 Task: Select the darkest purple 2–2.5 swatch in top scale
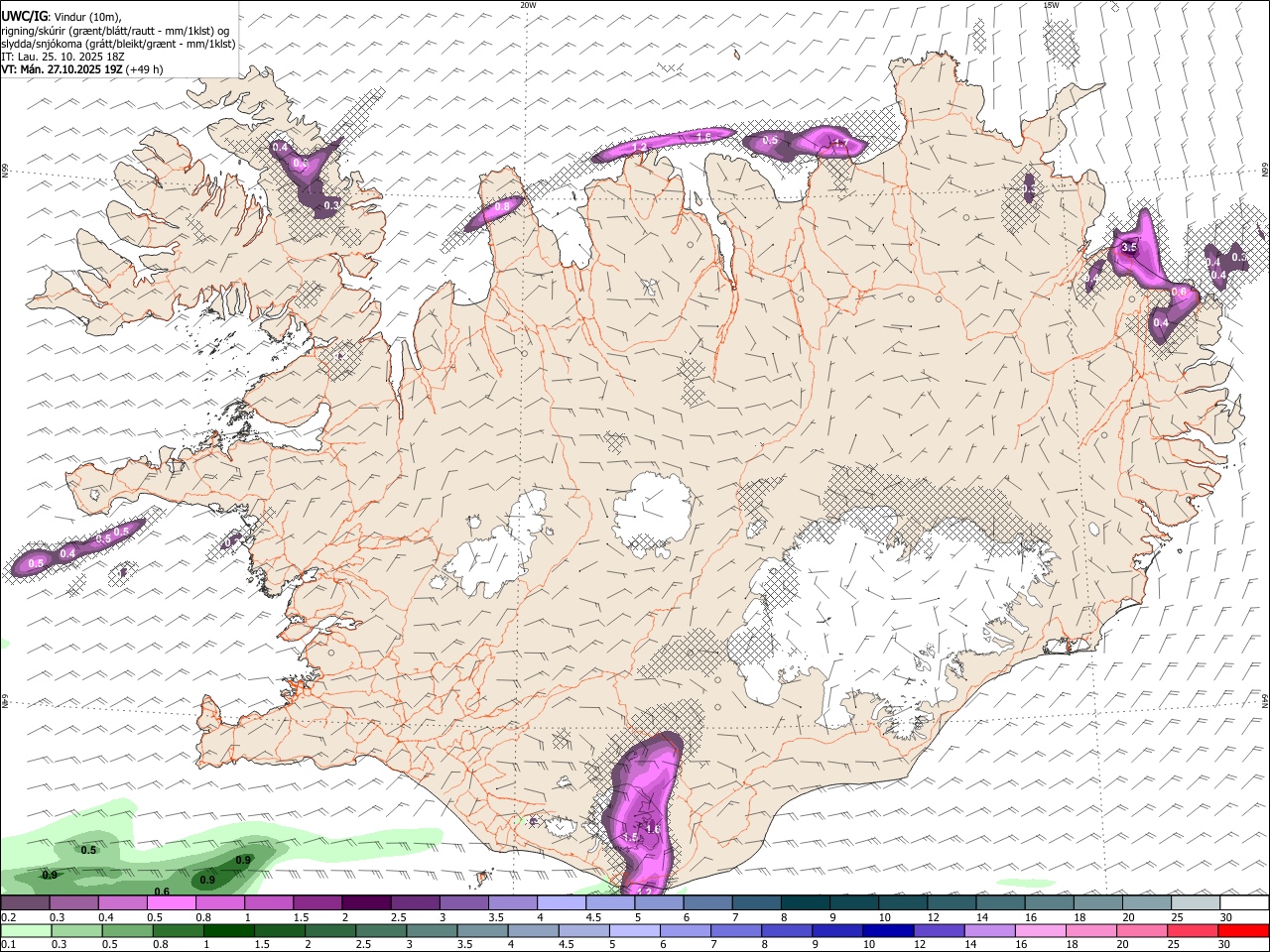tap(365, 902)
